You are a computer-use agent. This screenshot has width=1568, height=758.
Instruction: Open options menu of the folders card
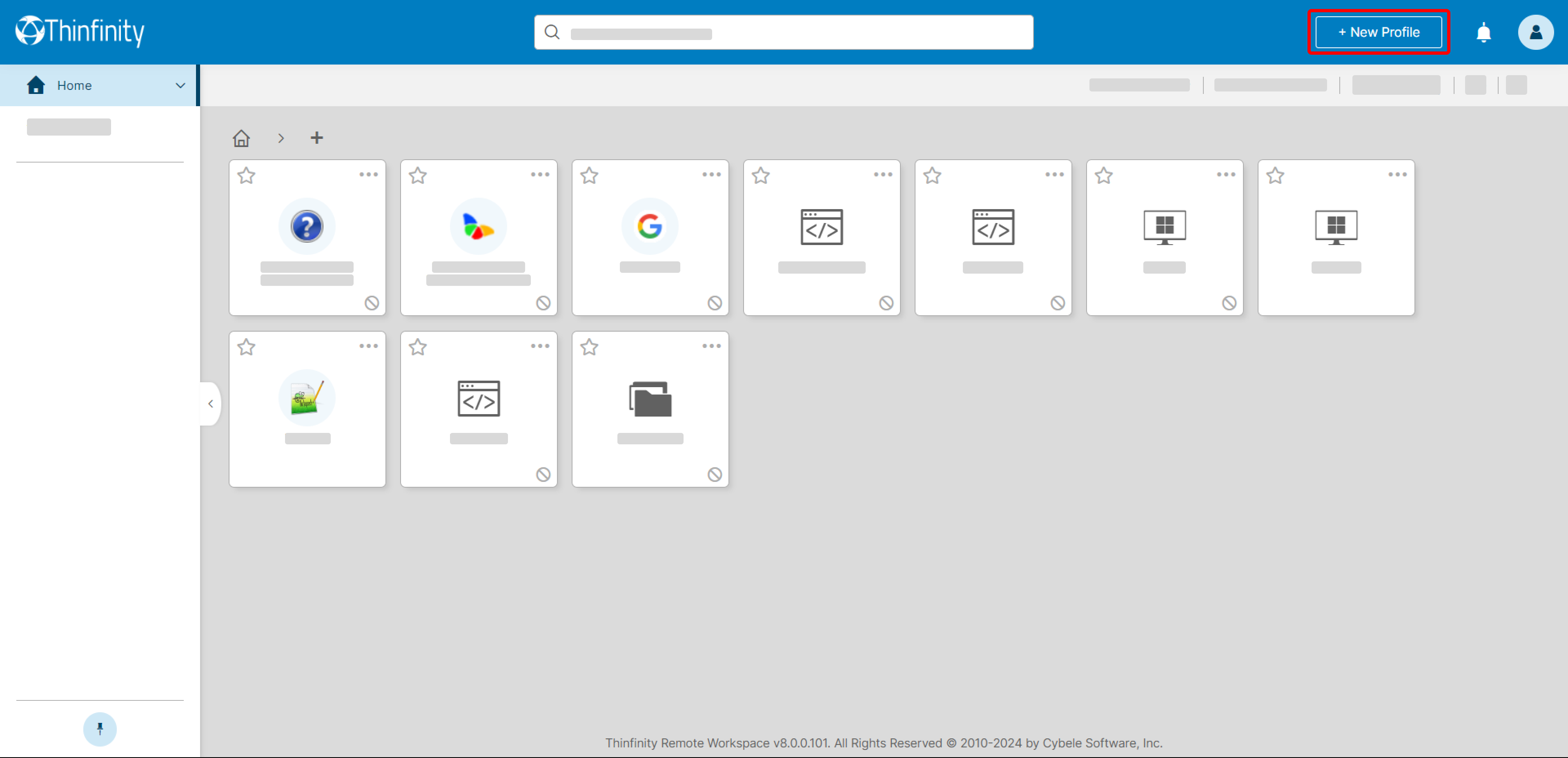(x=712, y=346)
